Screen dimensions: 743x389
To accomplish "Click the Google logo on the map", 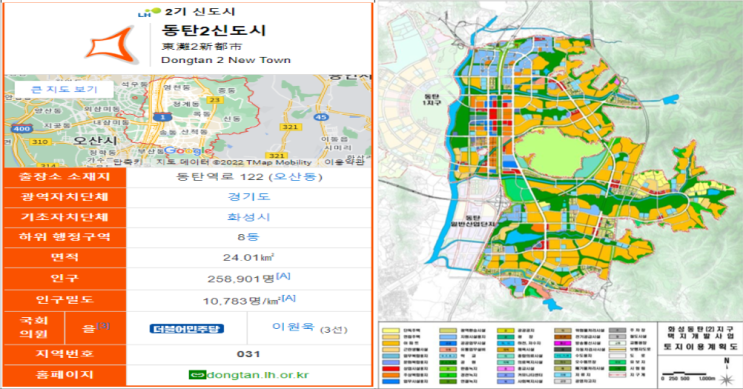I will click(189, 151).
